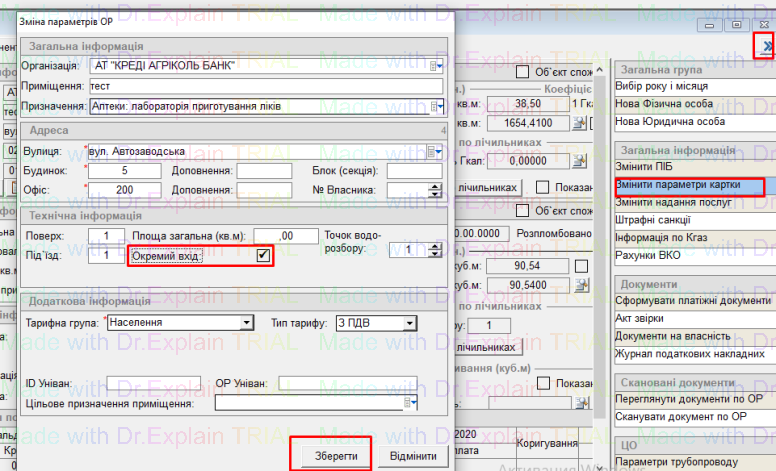Open the Тип тарифу dropdown
Viewport: 776px width, 471px height.
[408, 323]
